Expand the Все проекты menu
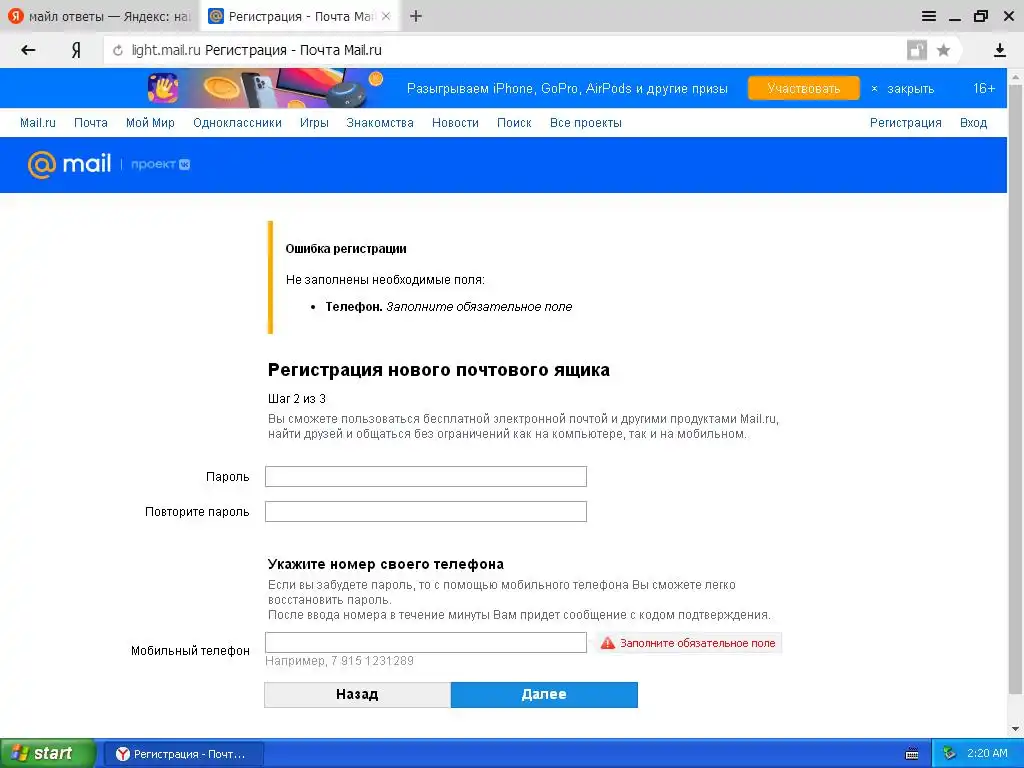The width and height of the screenshot is (1024, 768). [586, 123]
